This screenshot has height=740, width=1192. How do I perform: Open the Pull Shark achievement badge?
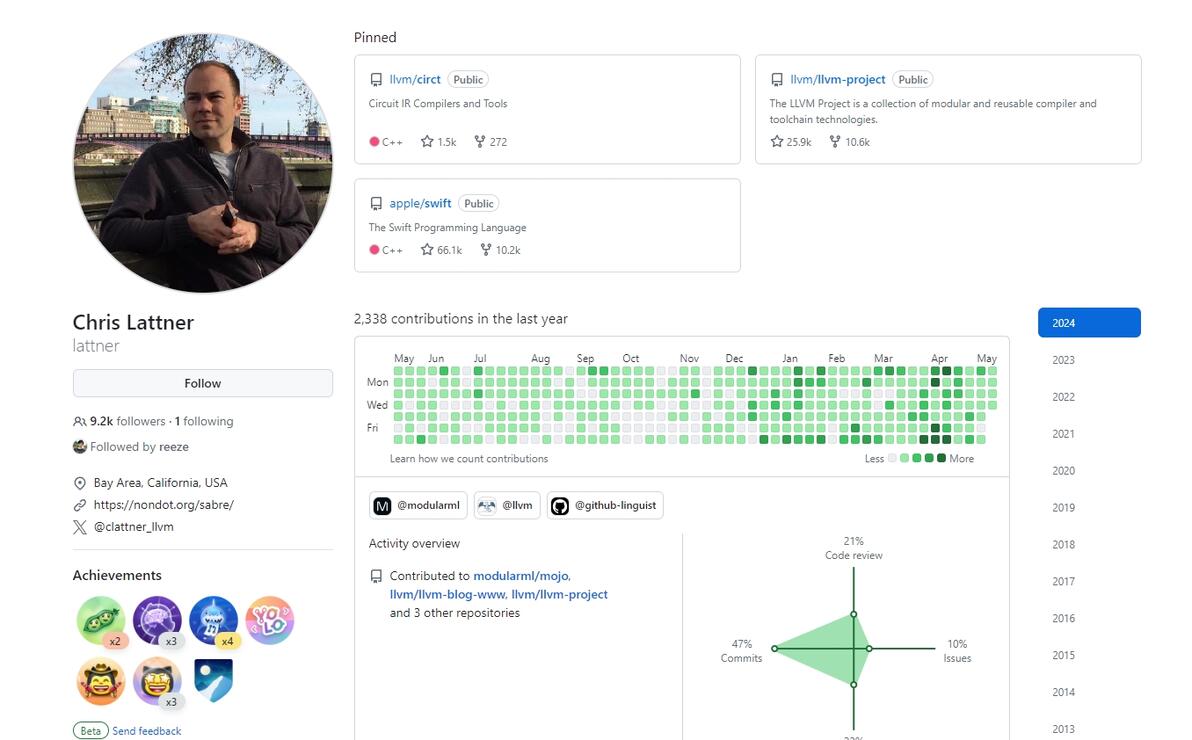[213, 620]
